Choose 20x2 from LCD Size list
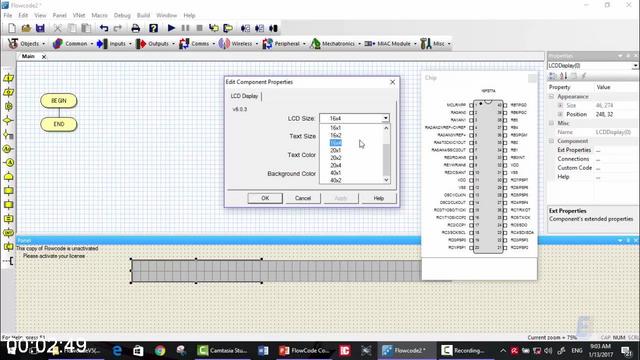This screenshot has height=360, width=640. coord(336,158)
